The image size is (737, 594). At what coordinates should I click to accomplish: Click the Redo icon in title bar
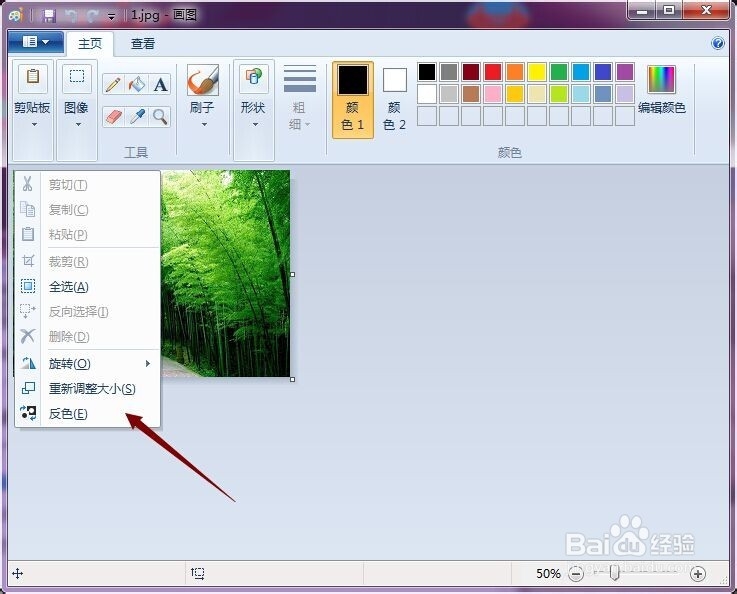tap(93, 16)
